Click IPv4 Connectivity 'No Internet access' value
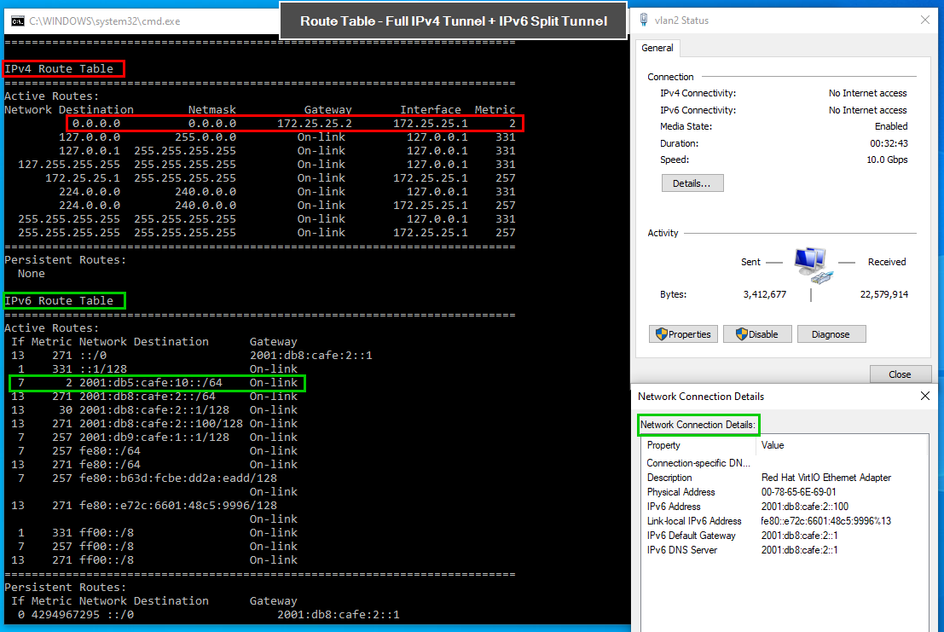The height and width of the screenshot is (632, 944). pyautogui.click(x=868, y=93)
